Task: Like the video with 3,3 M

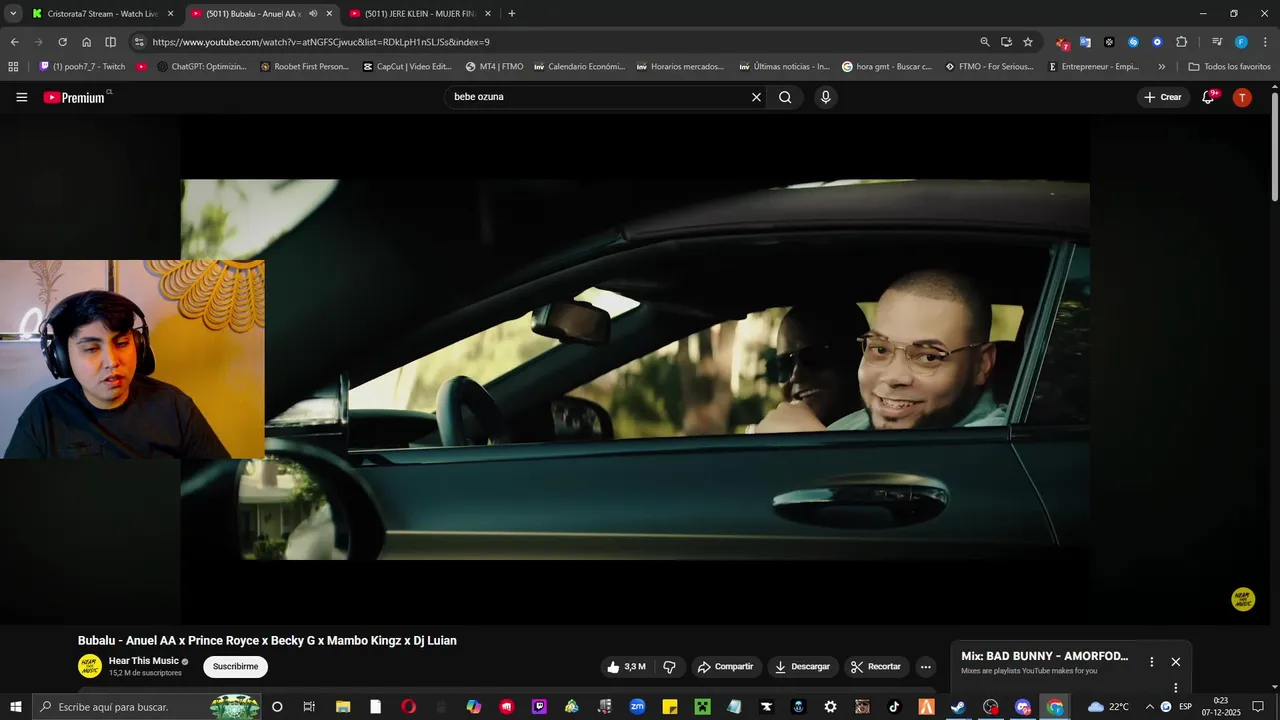Action: [x=626, y=667]
